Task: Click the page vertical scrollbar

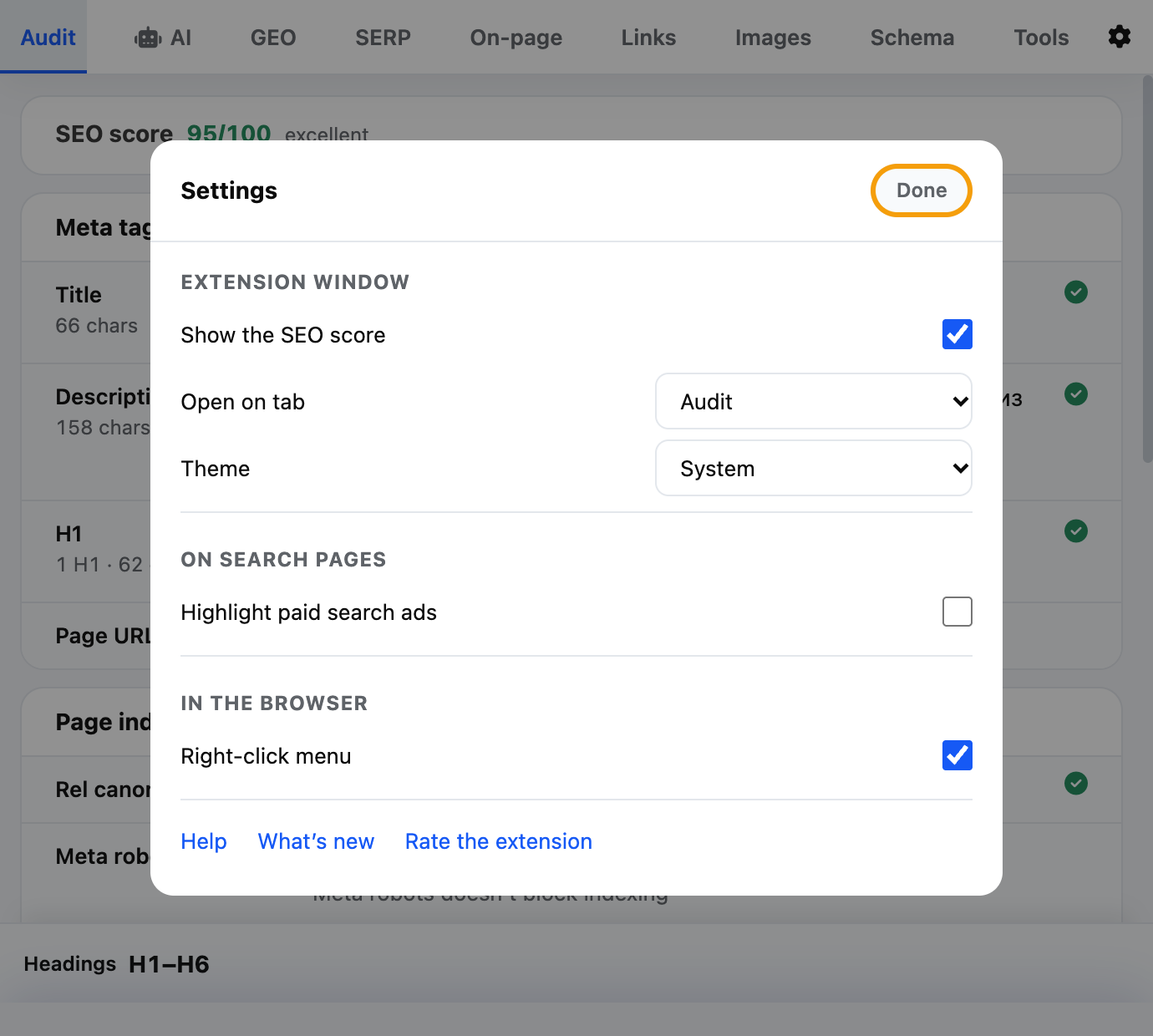Action: coord(1147,268)
